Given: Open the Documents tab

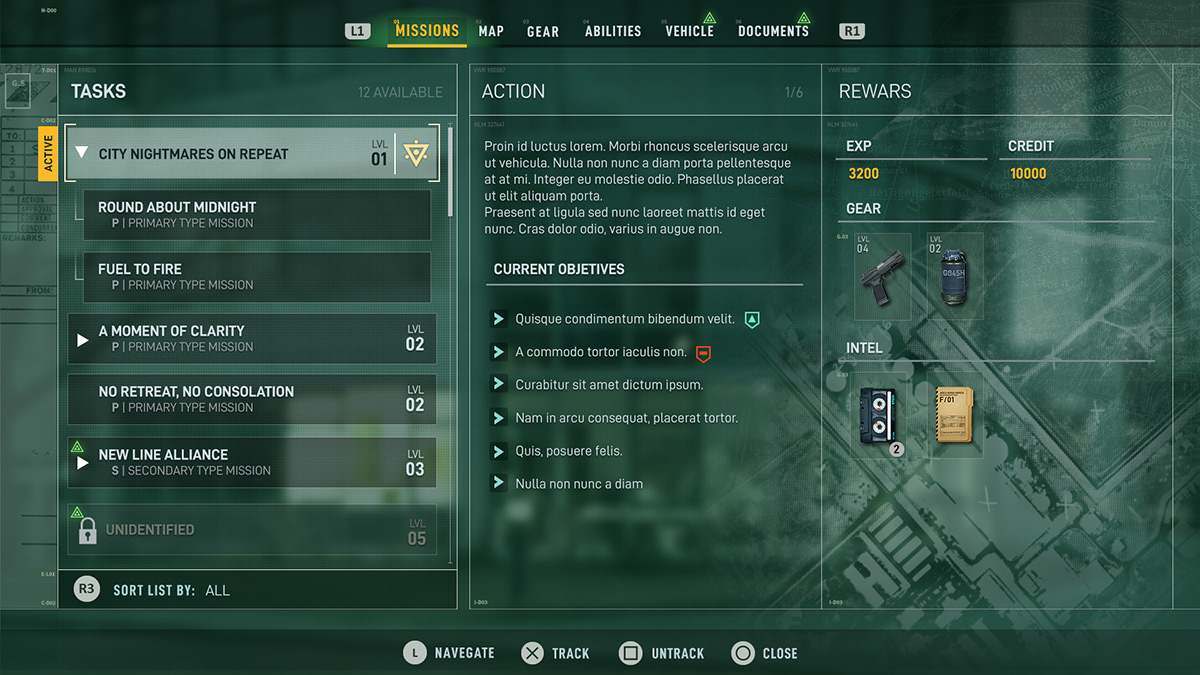Looking at the screenshot, I should tap(773, 31).
